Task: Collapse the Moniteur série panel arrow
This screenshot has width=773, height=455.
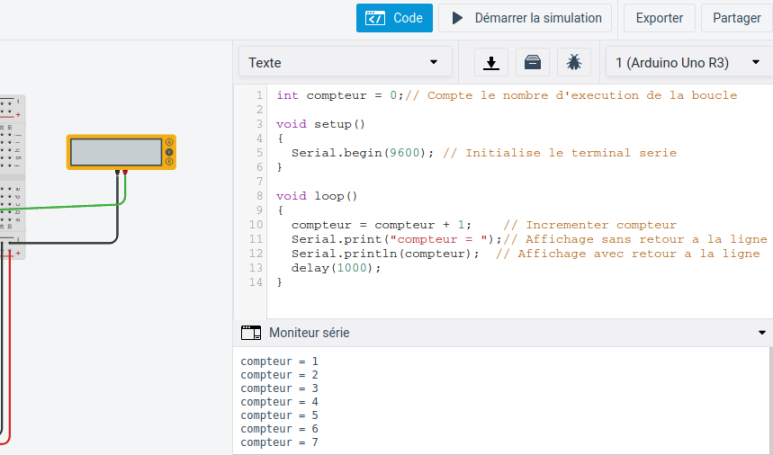Action: (x=762, y=333)
